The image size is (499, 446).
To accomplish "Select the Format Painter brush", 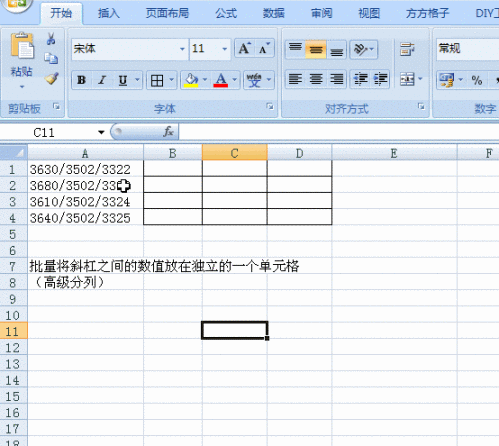I will 52,78.
